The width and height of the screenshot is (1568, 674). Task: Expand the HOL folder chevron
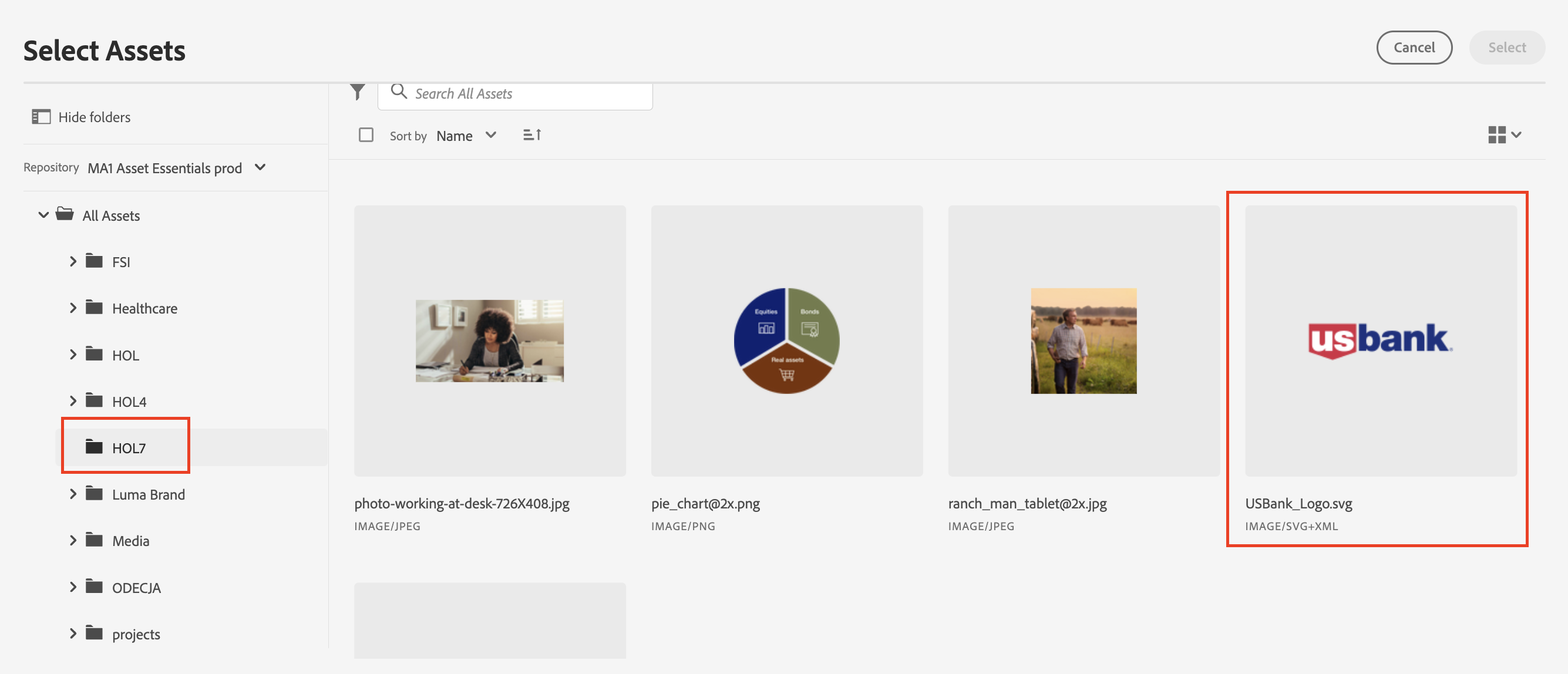tap(73, 354)
